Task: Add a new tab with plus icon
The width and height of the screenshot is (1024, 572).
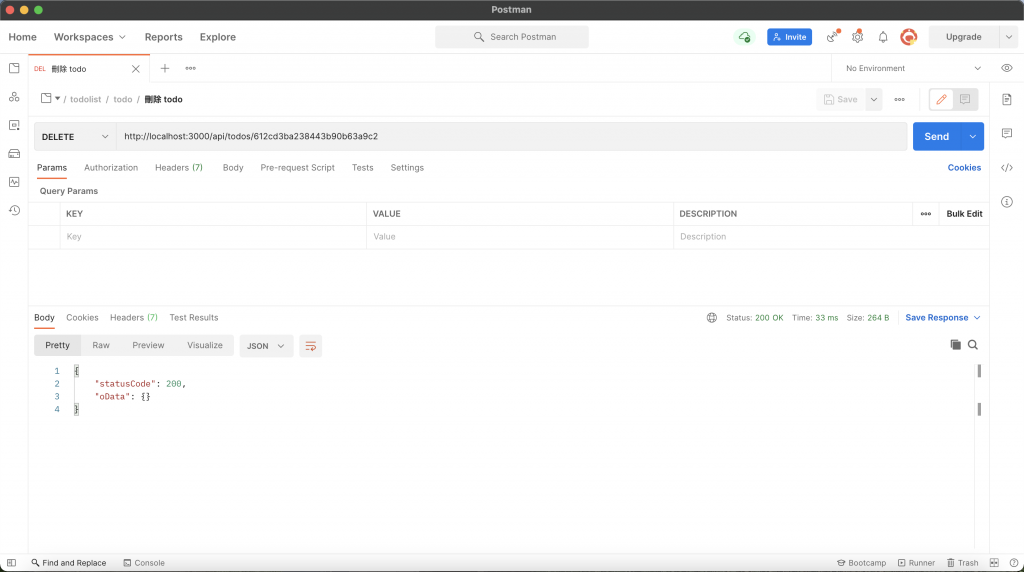Action: (165, 69)
